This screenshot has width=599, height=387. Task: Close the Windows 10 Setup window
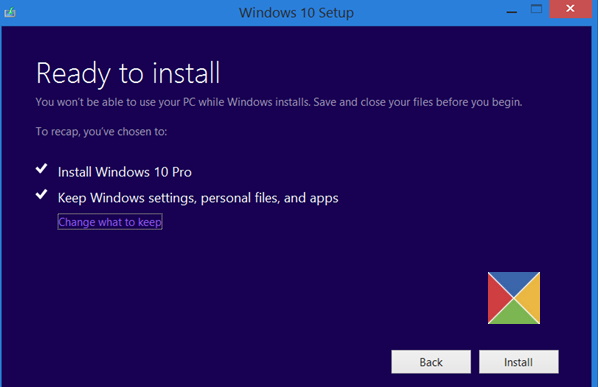click(x=570, y=9)
